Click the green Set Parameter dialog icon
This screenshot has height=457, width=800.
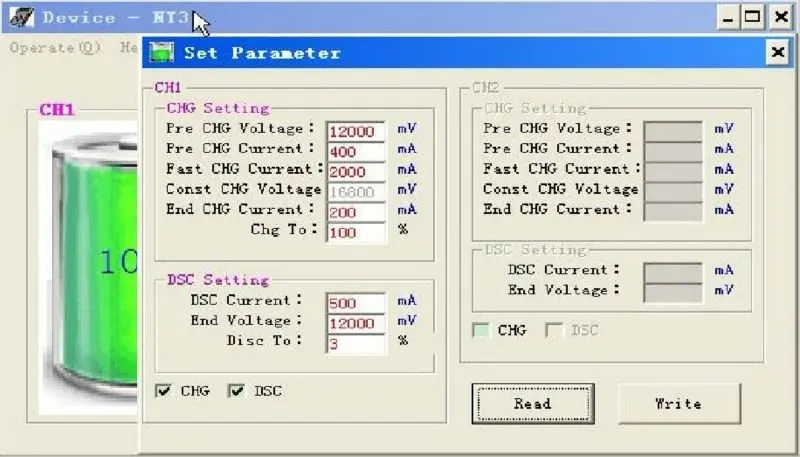(x=161, y=52)
